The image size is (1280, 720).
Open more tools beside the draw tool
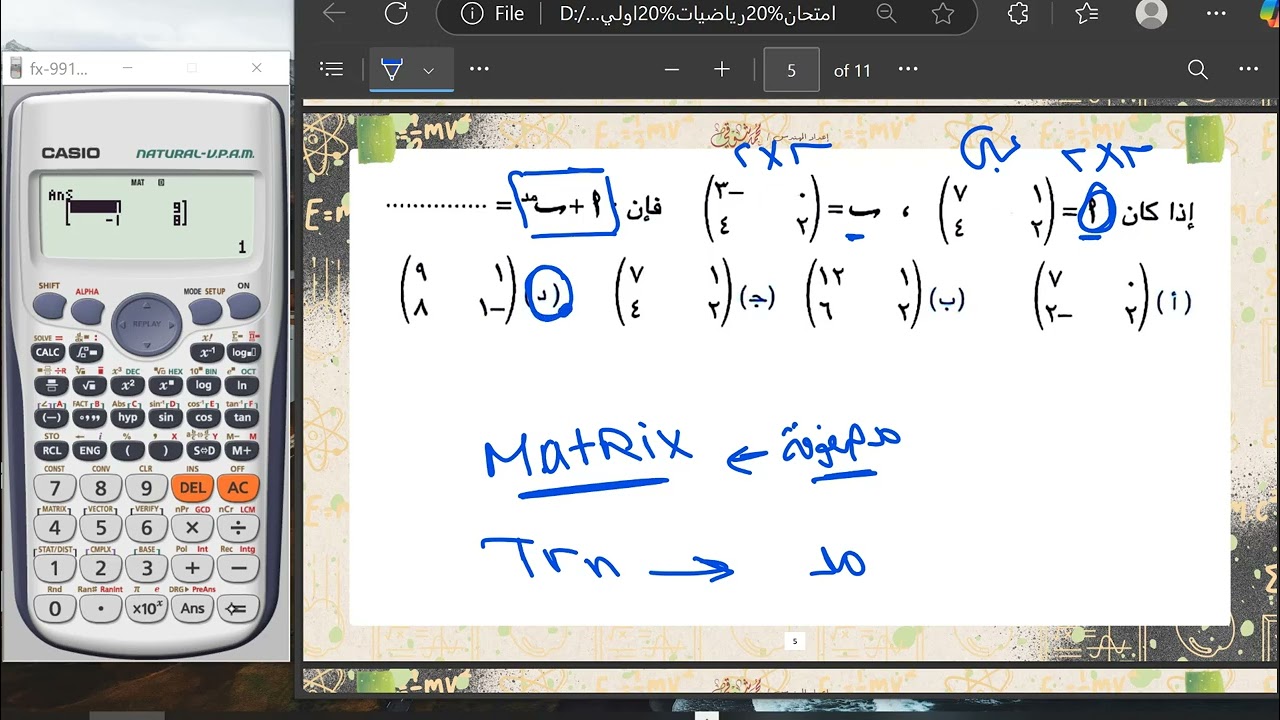479,69
